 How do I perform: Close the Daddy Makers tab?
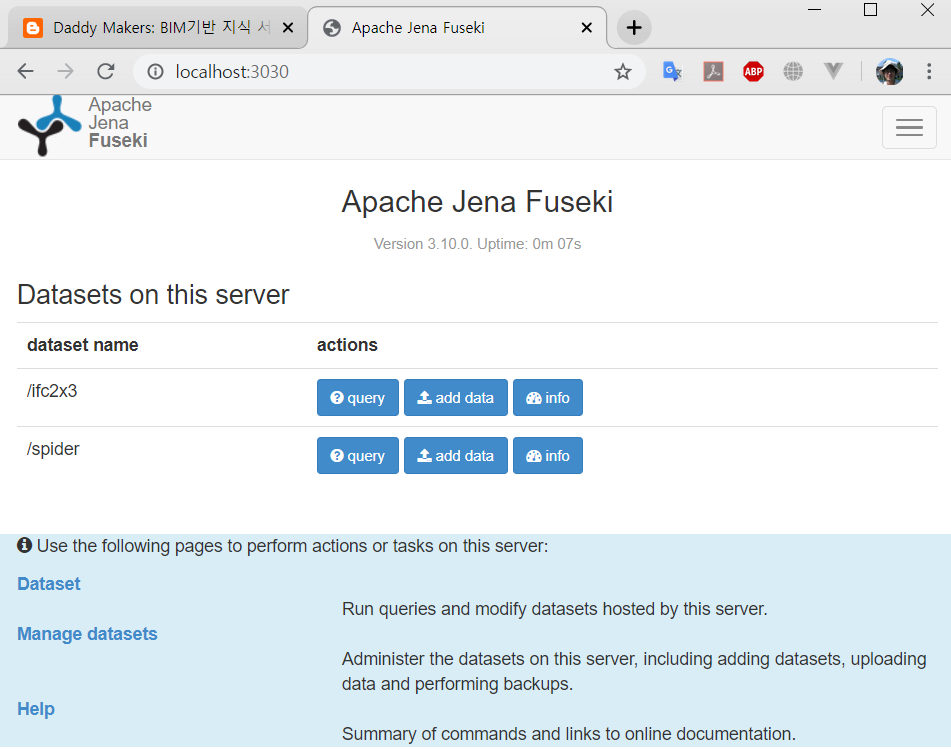288,28
